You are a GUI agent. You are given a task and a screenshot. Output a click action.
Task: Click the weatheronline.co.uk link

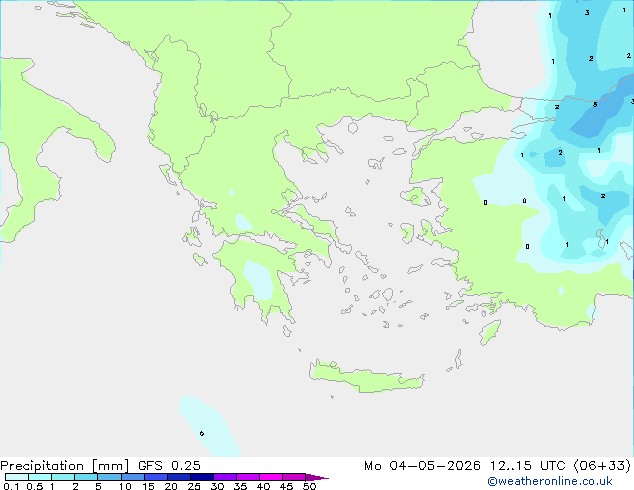(549, 481)
